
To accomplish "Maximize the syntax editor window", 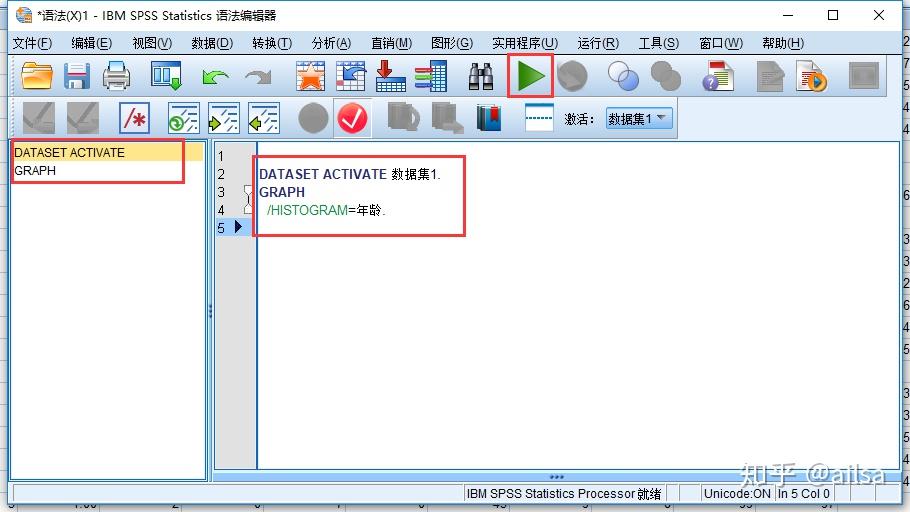I will [x=833, y=15].
